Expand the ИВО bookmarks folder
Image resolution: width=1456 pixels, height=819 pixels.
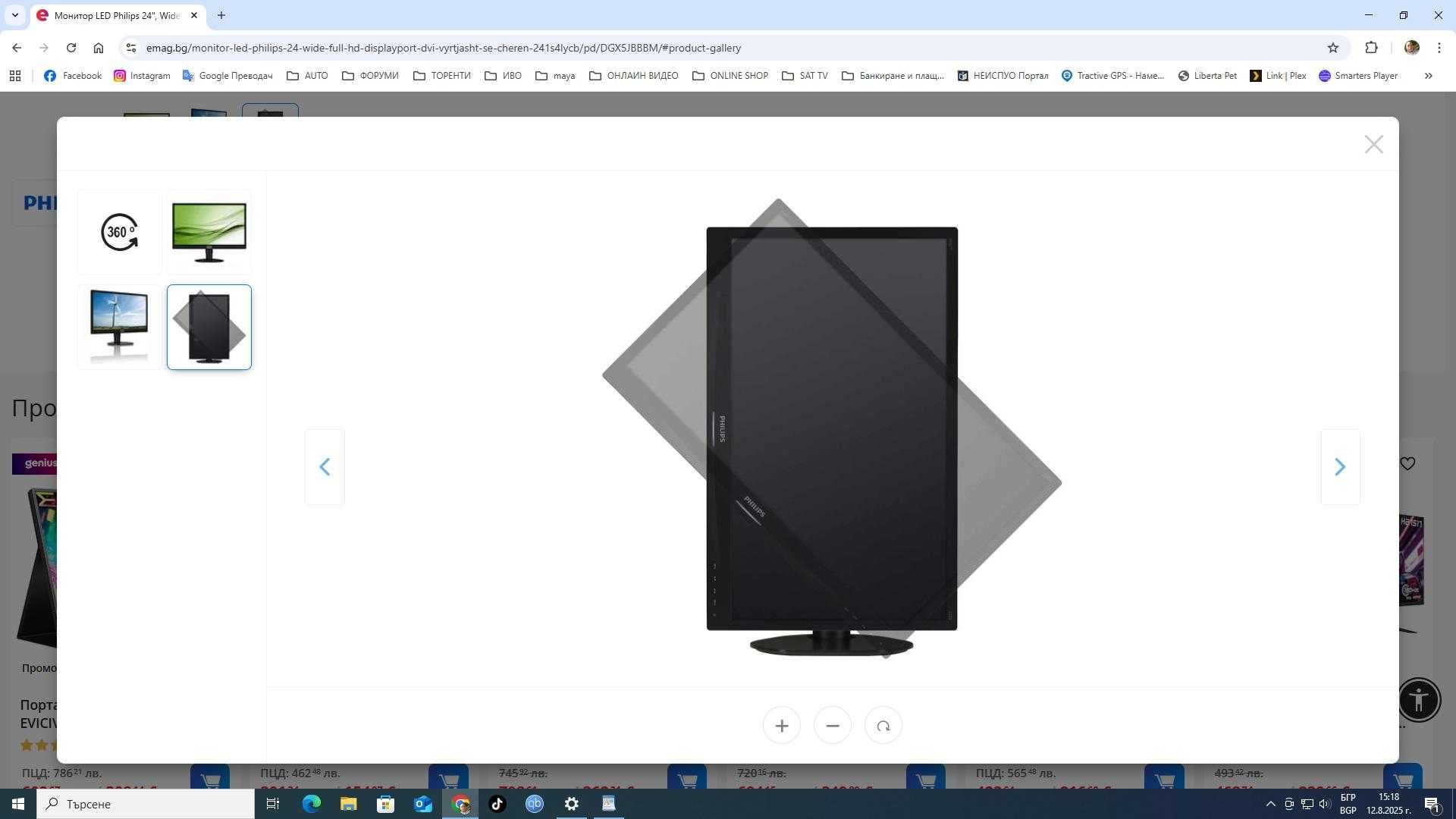point(504,76)
